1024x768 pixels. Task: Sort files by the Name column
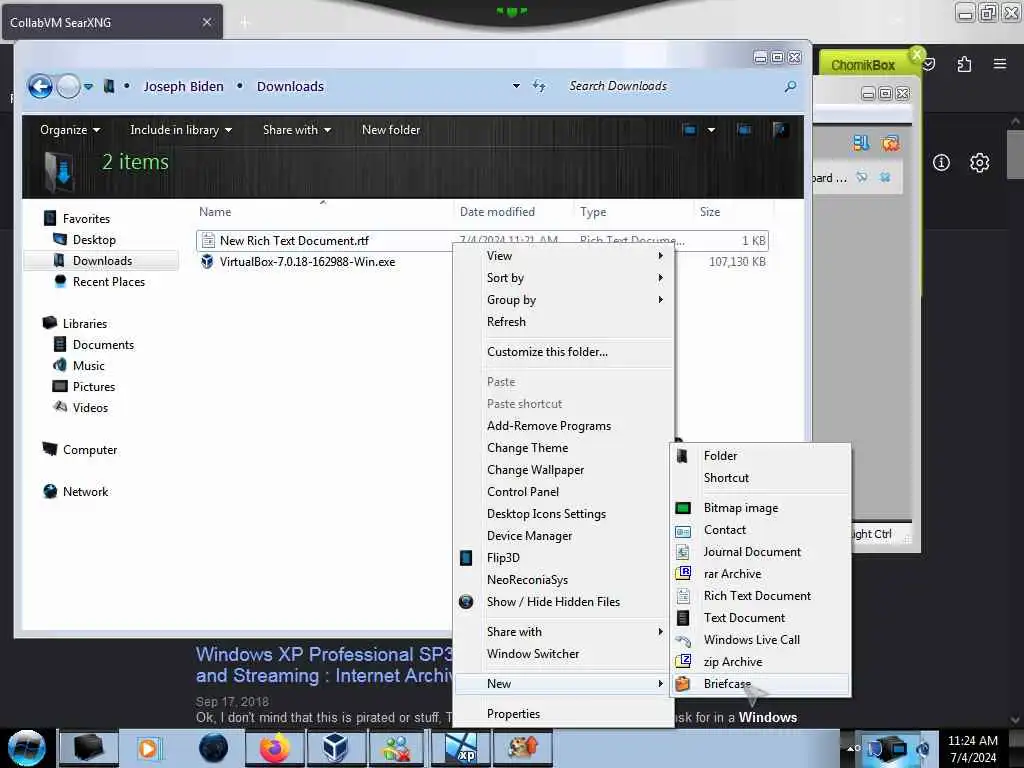(x=215, y=212)
